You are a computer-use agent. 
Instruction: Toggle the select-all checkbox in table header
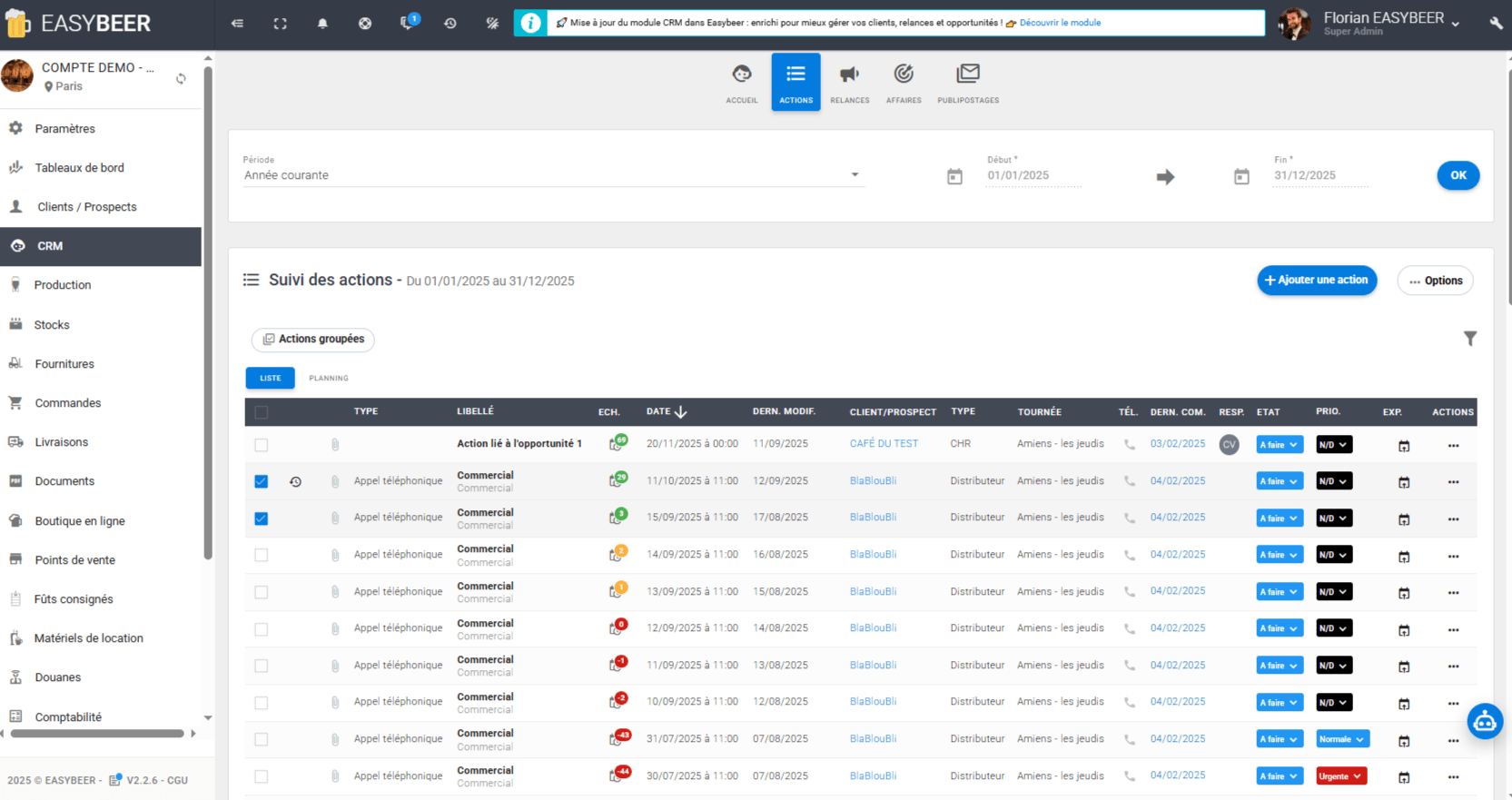(x=262, y=412)
